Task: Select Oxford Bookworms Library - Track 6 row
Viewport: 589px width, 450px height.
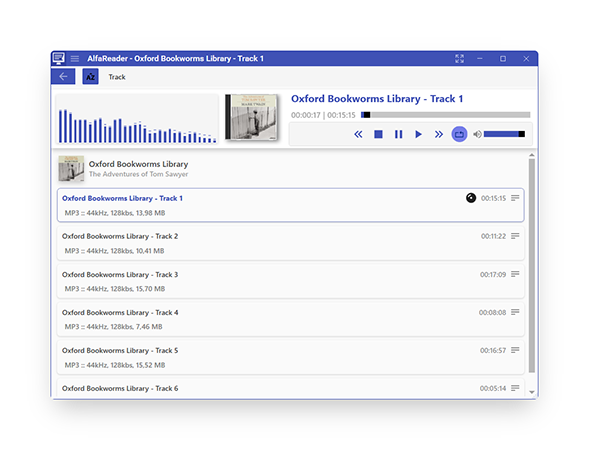Action: 290,388
